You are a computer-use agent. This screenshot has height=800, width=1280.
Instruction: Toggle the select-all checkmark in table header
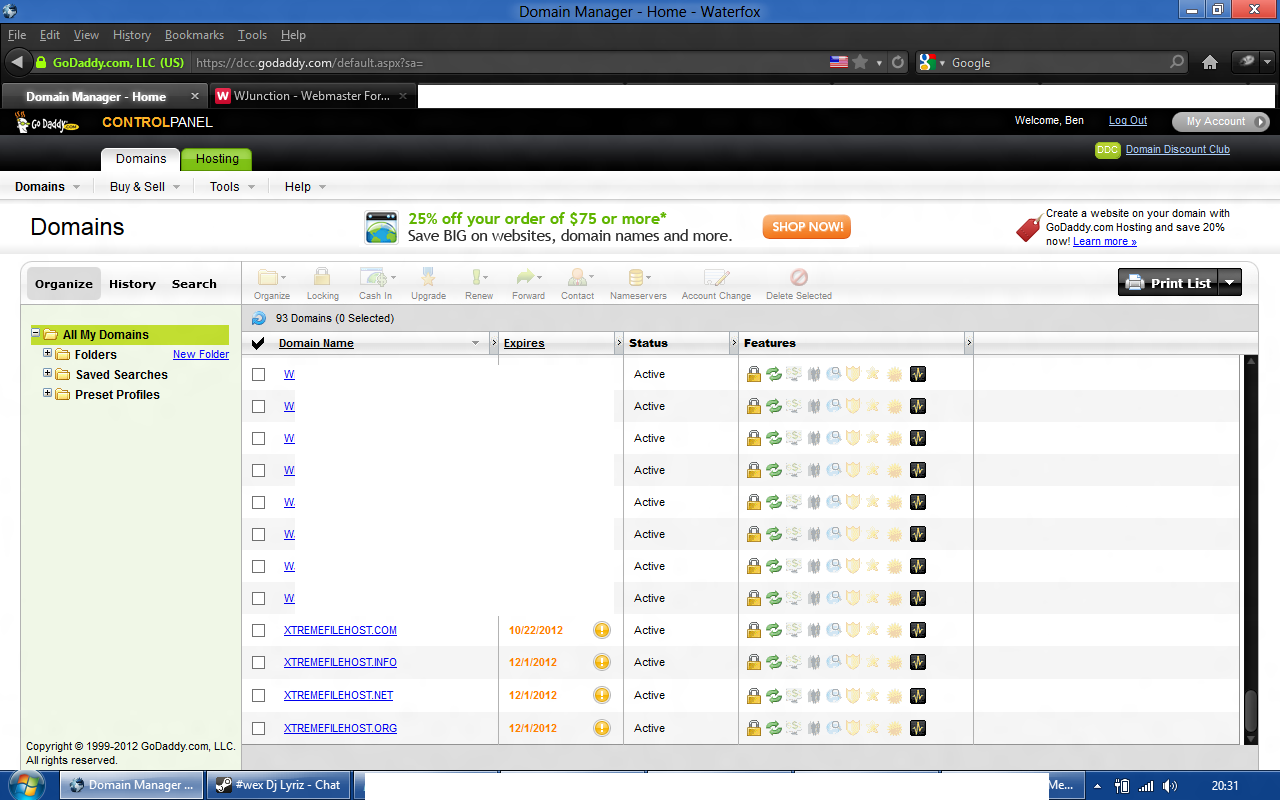(x=258, y=343)
